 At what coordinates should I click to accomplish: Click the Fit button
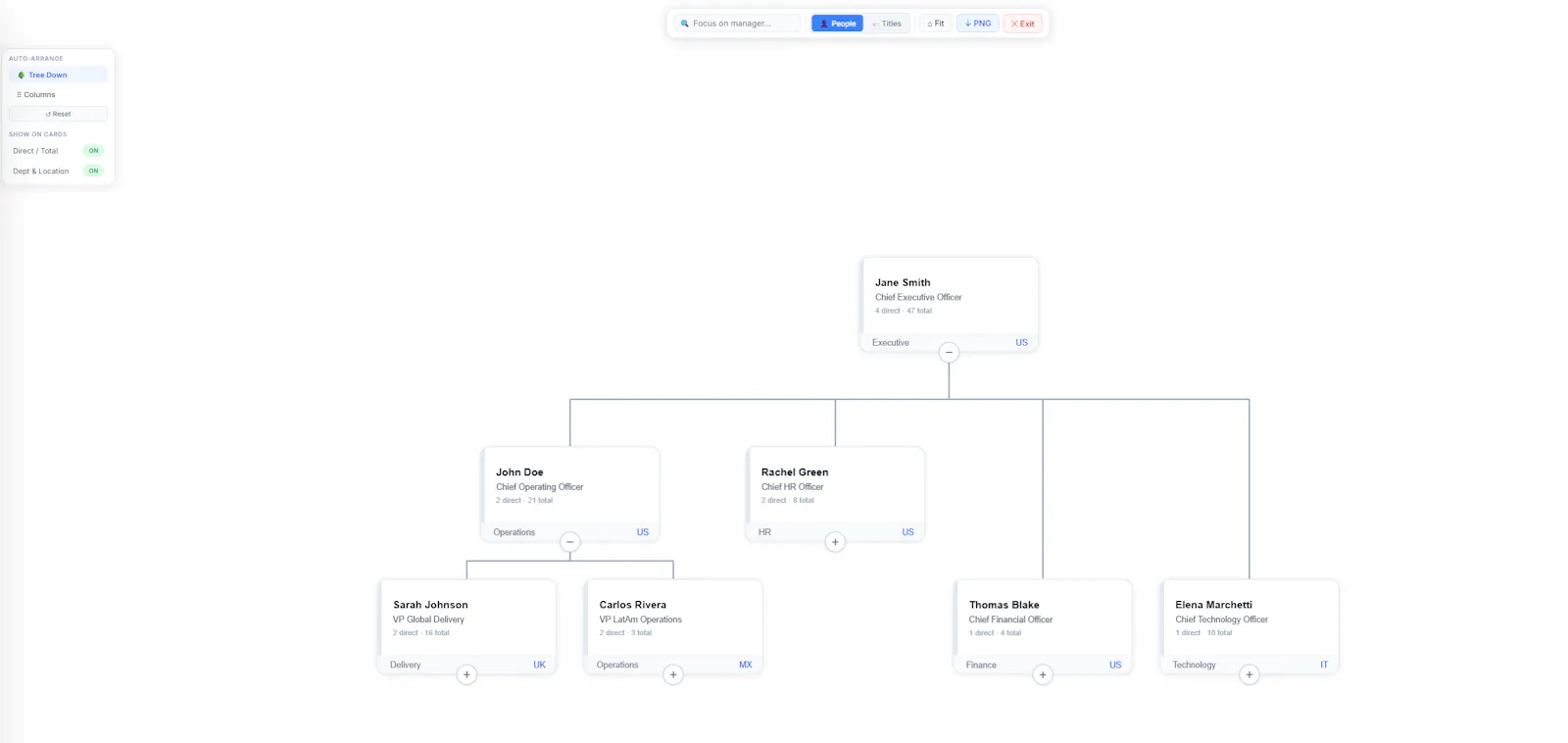click(936, 24)
